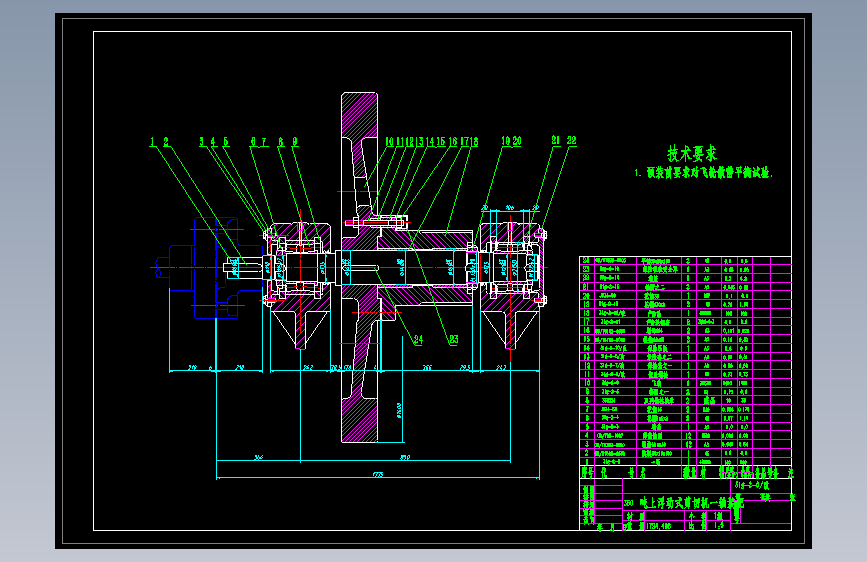This screenshot has height=562, width=867.
Task: Click part balloon number 9
Action: click(x=295, y=142)
